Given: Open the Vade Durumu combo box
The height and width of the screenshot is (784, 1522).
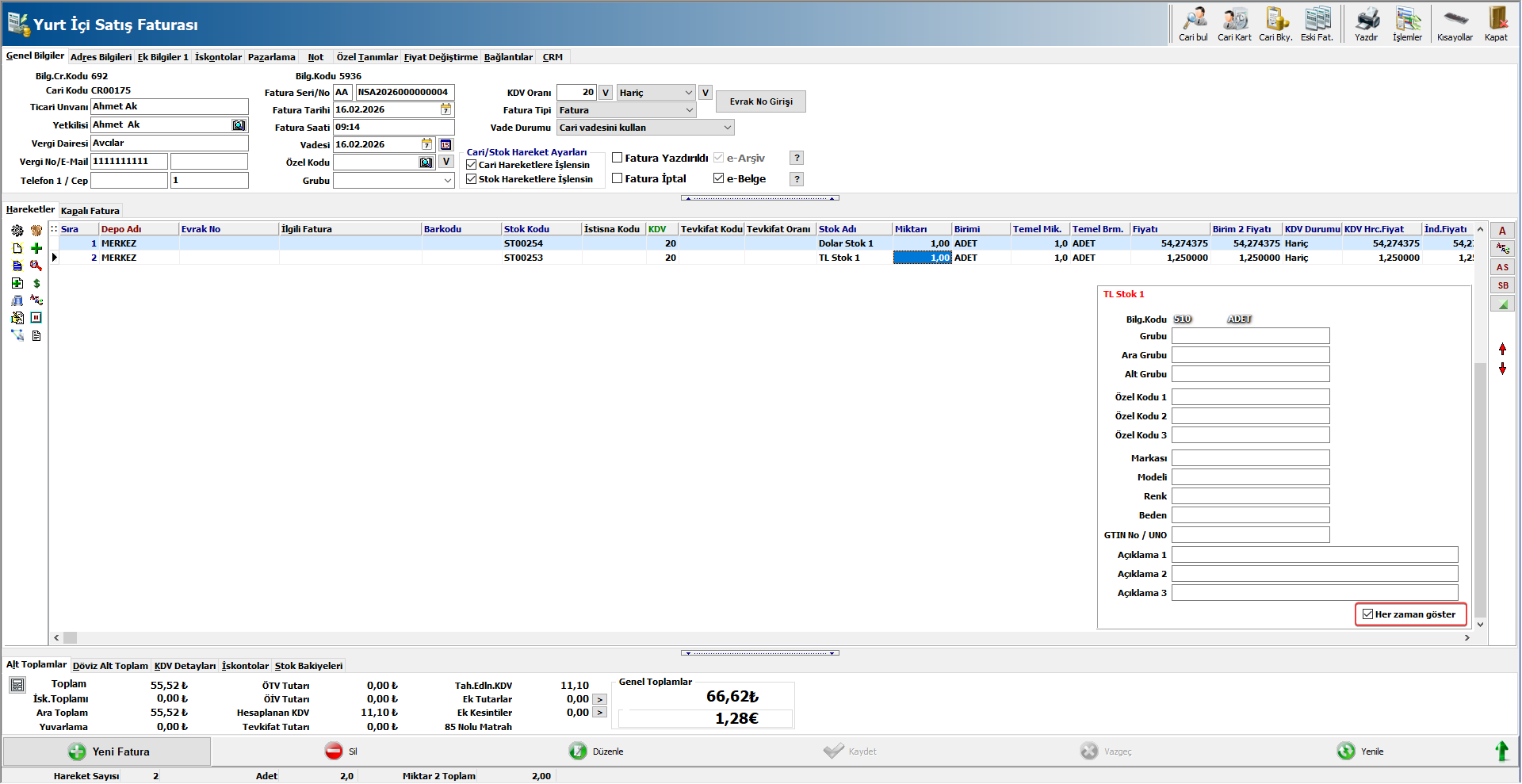Looking at the screenshot, I should coord(726,128).
